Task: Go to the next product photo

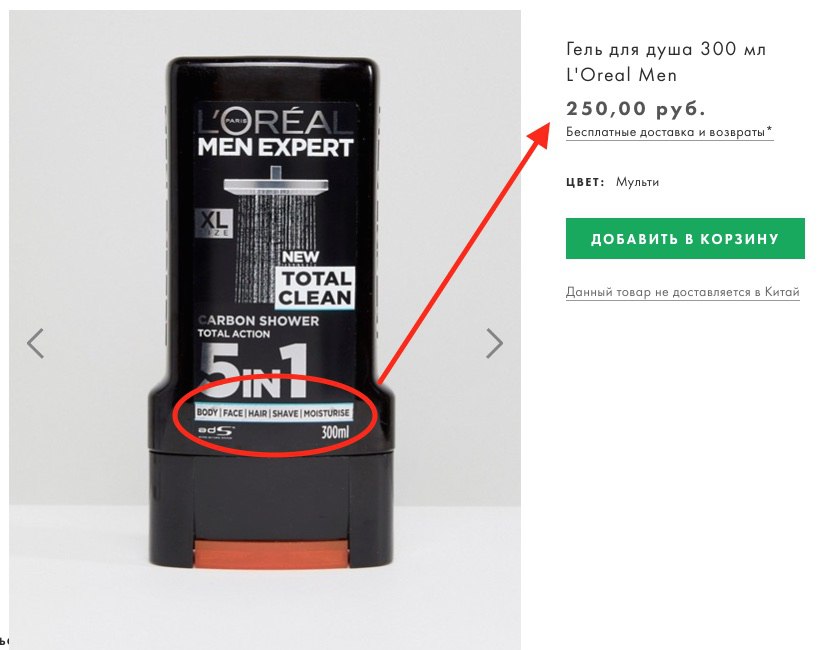Action: pyautogui.click(x=494, y=343)
